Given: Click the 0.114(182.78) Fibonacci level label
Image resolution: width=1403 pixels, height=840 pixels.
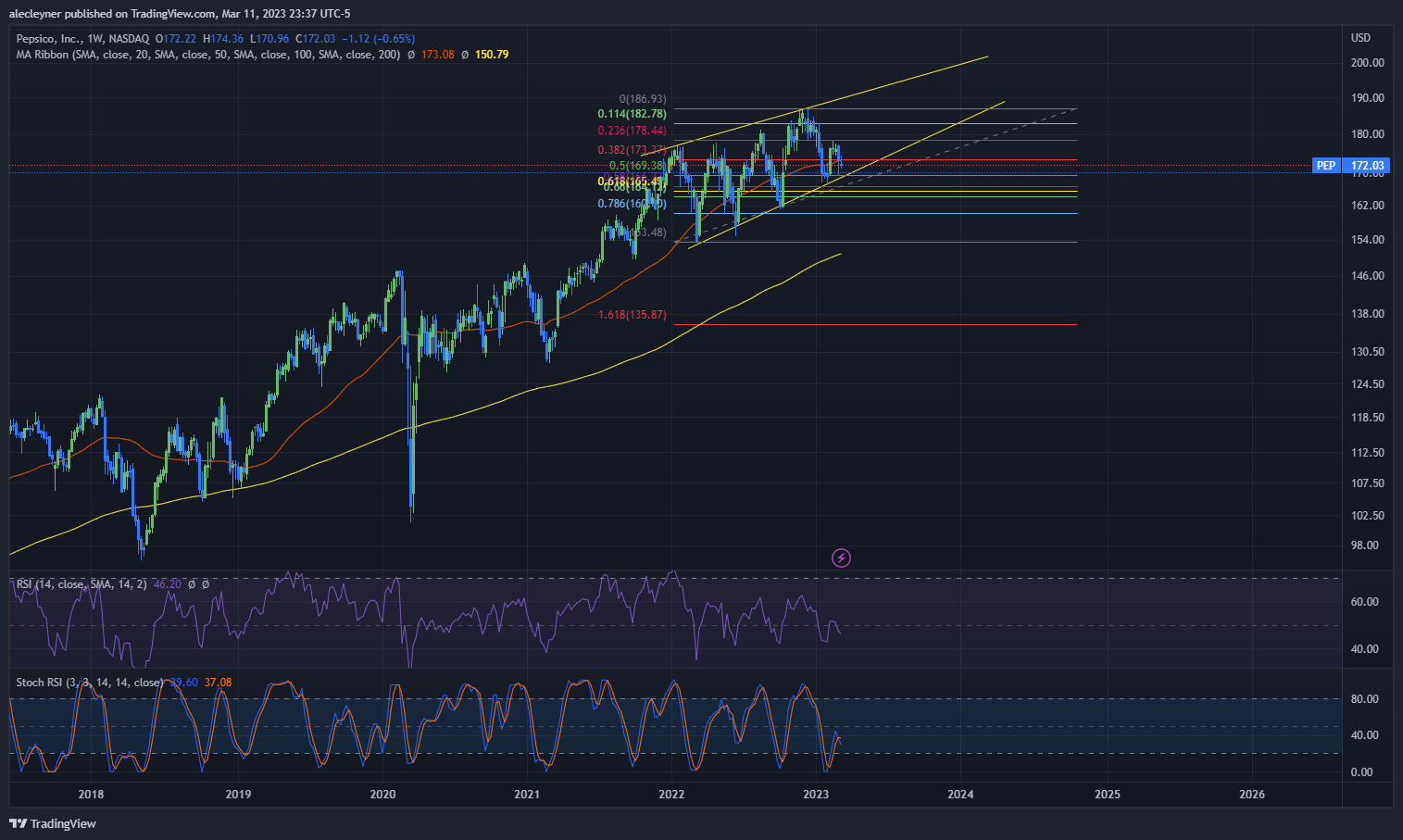Looking at the screenshot, I should tap(632, 114).
